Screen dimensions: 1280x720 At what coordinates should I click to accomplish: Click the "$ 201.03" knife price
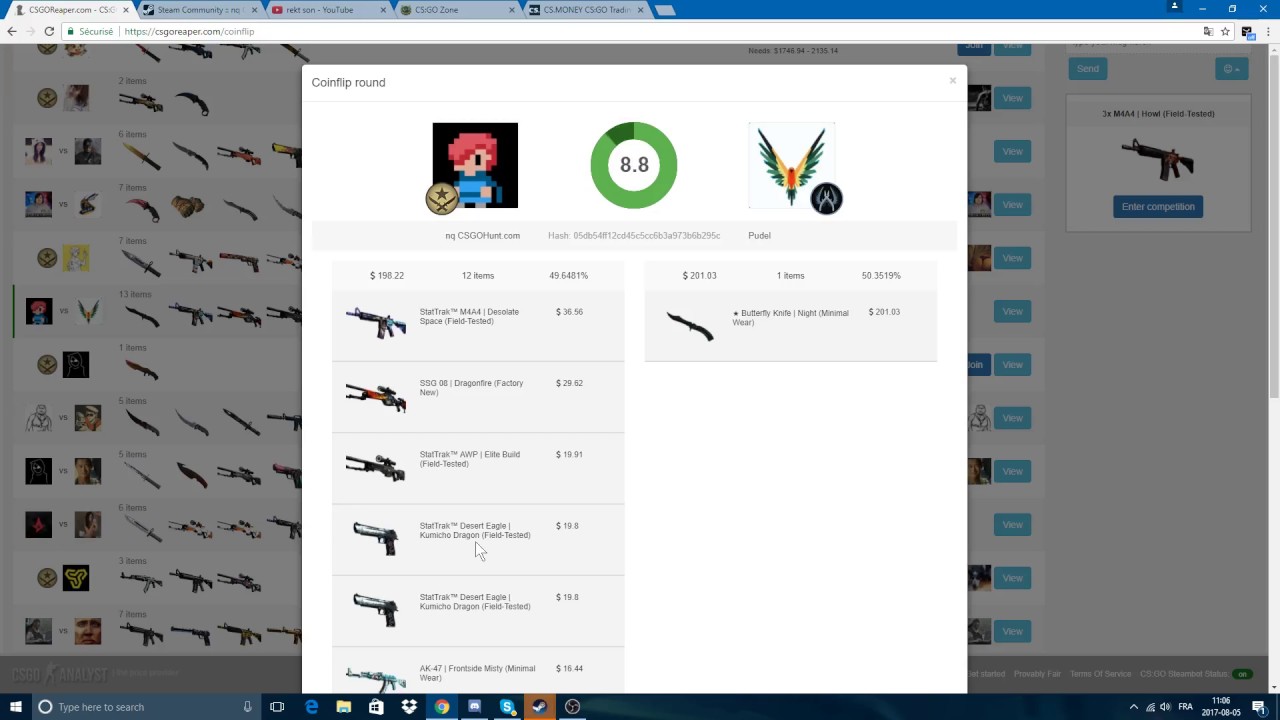884,312
